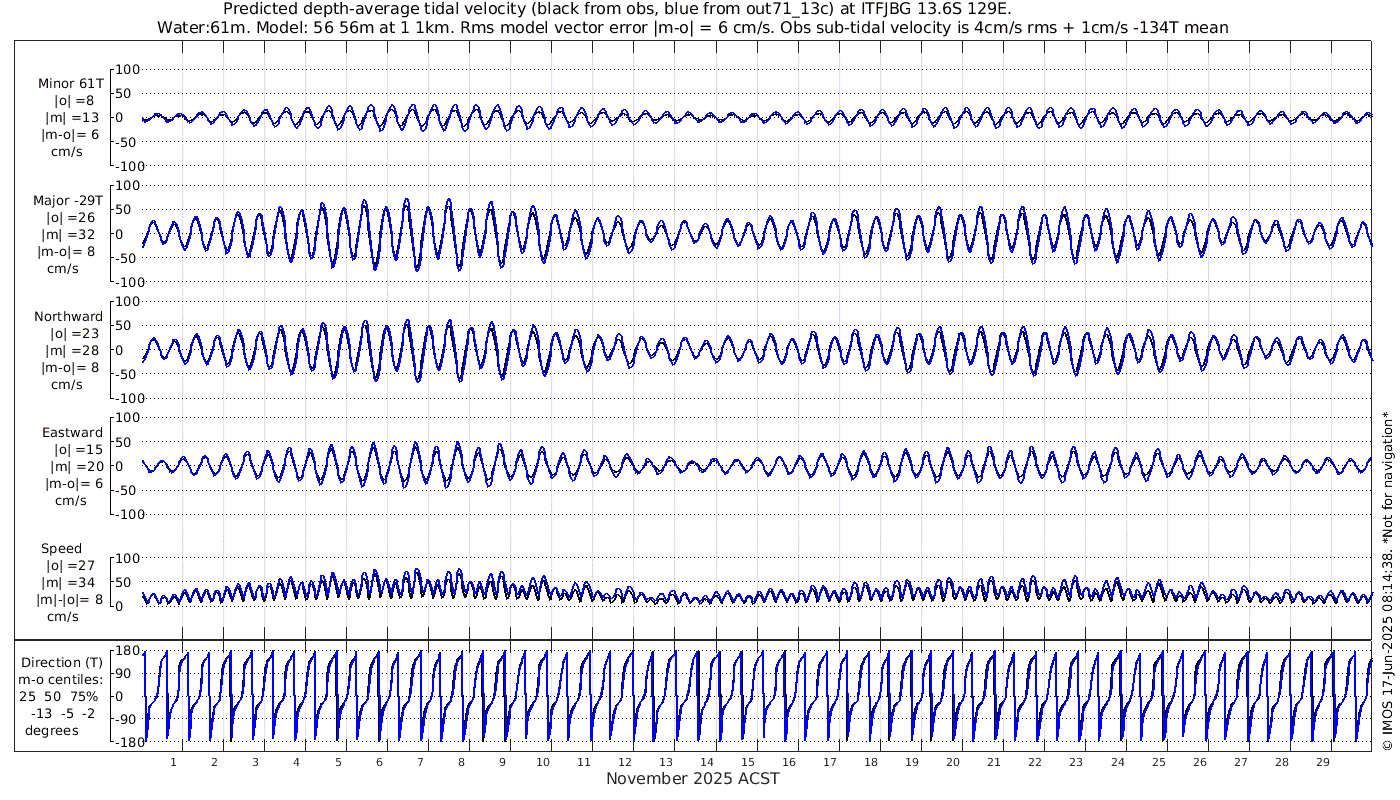Select day 15 on the time axis
1400x800 pixels.
748,762
